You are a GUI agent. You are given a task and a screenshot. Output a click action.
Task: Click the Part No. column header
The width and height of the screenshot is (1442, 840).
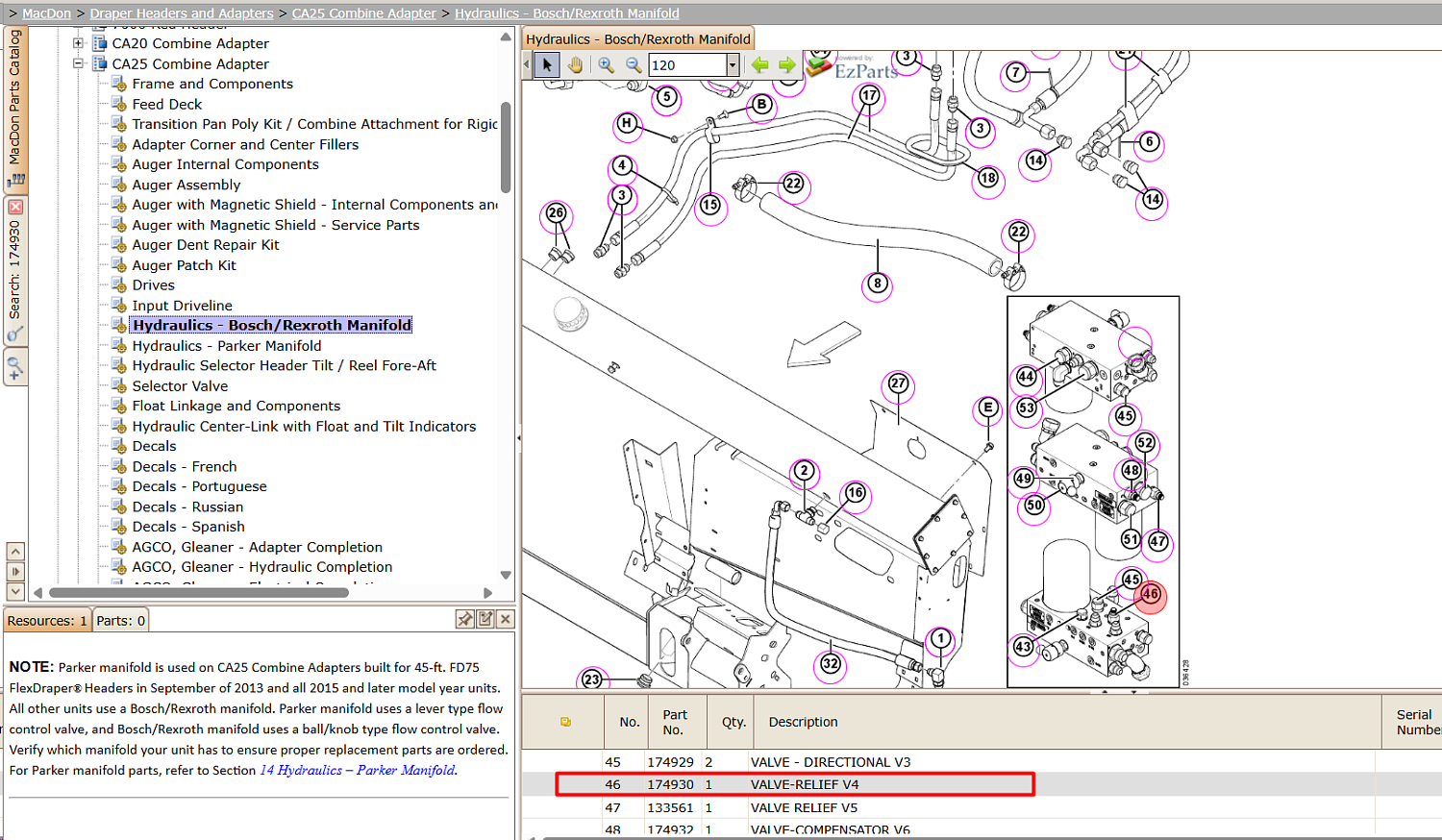(x=675, y=722)
